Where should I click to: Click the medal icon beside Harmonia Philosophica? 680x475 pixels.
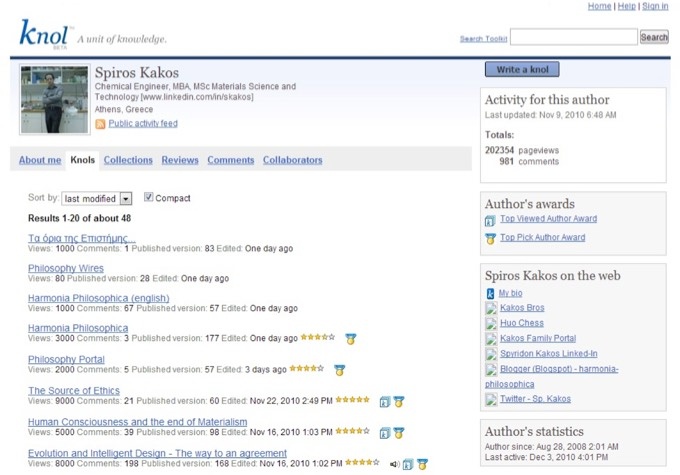[351, 339]
